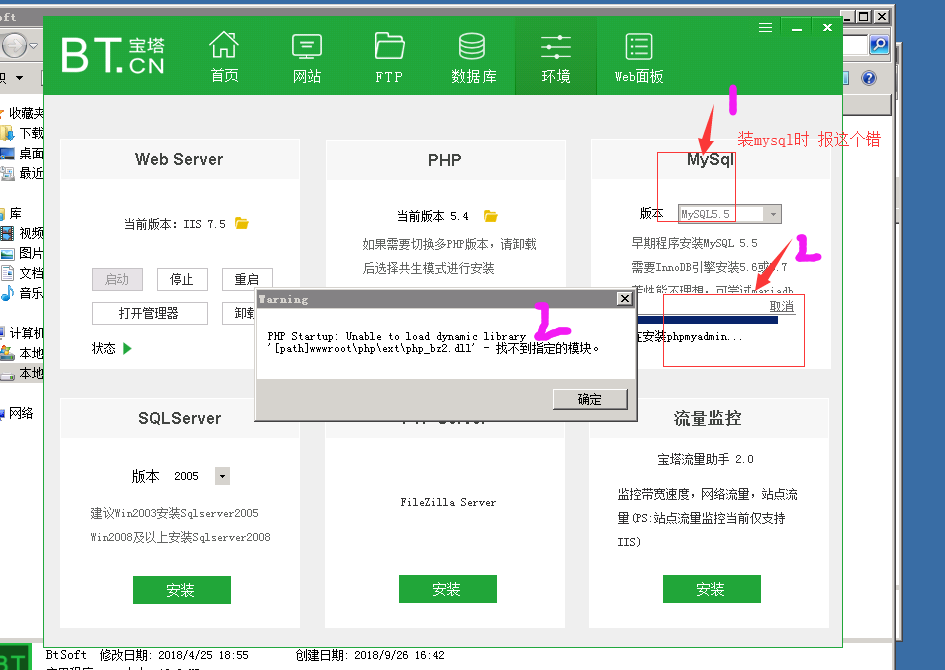This screenshot has width=945, height=670.
Task: Click the 当前版本: IIS 7.5 text
Action: [x=175, y=224]
